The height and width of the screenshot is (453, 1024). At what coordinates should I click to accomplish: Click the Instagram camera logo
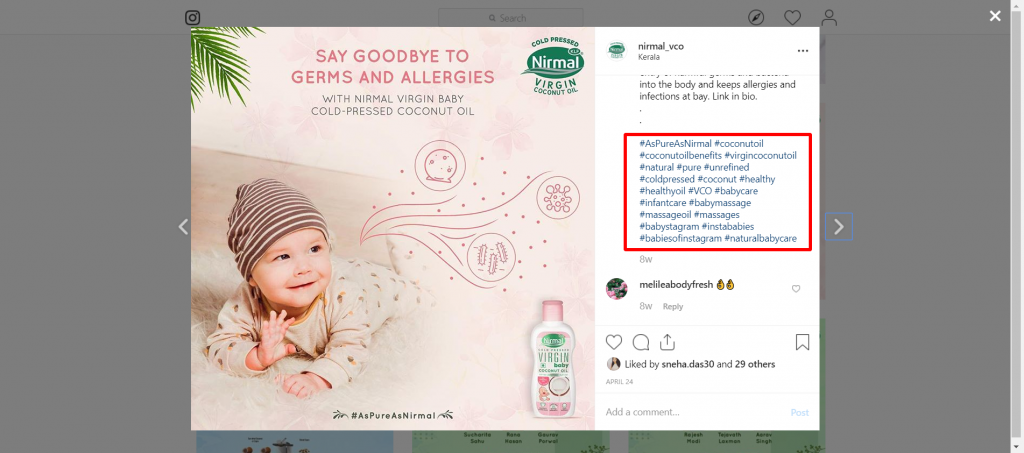pyautogui.click(x=192, y=18)
